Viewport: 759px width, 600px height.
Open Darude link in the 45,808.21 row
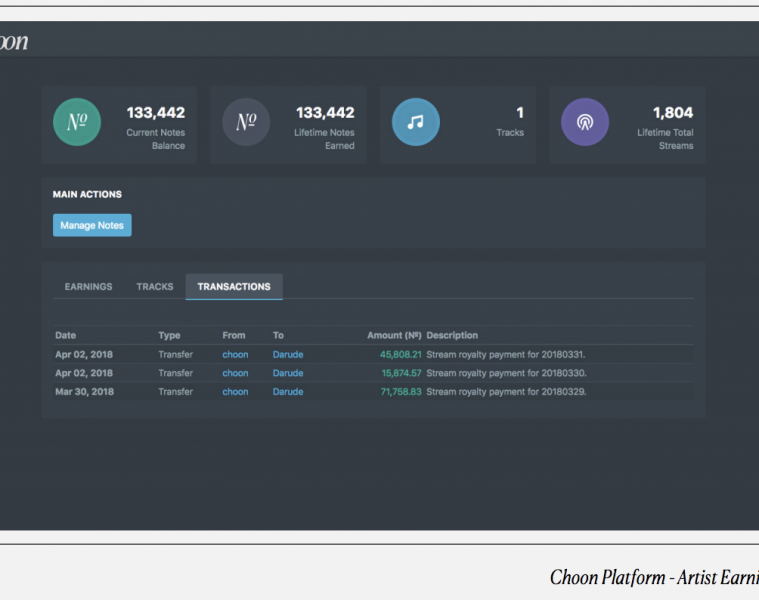[x=288, y=355]
